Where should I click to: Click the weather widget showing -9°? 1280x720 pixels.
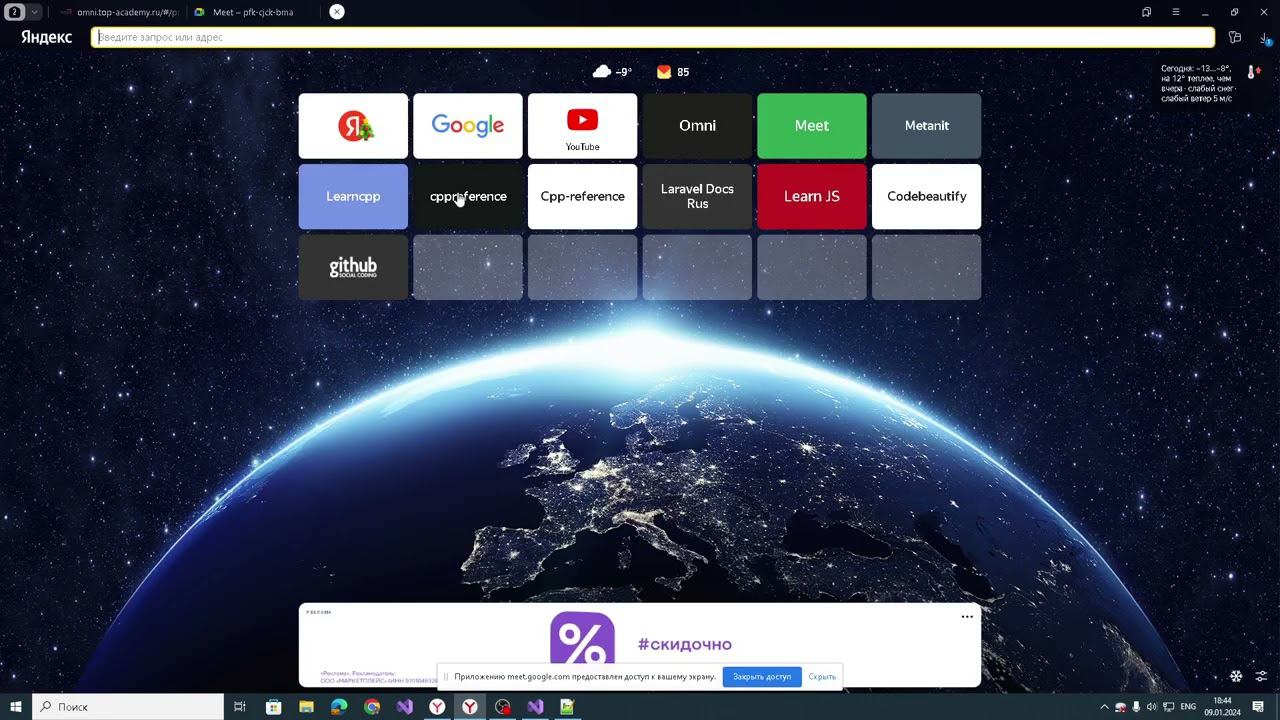[612, 72]
